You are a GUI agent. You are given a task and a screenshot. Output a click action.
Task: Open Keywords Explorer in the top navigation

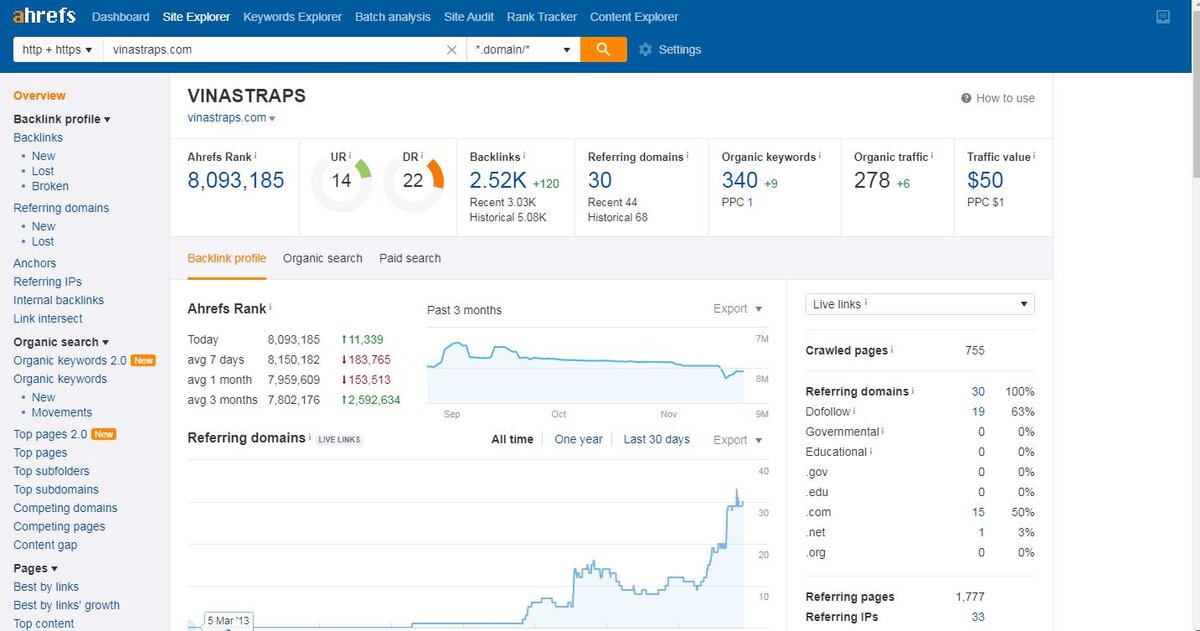[292, 17]
